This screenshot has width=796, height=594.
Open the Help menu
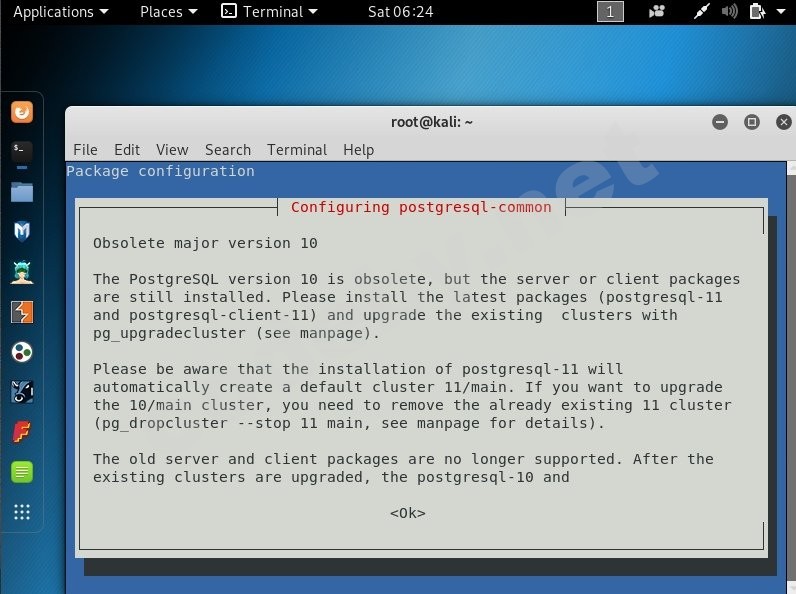click(358, 150)
